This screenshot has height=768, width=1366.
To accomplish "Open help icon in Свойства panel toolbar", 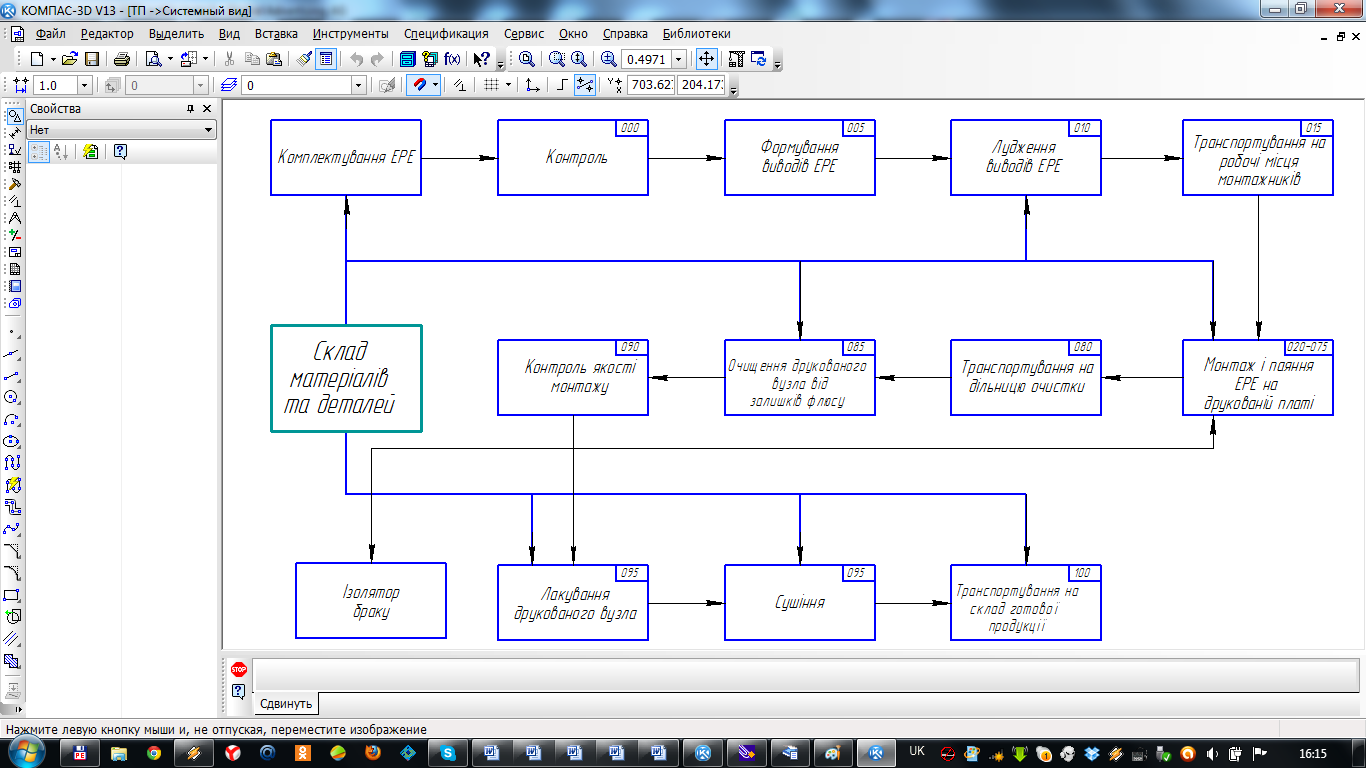I will [120, 152].
